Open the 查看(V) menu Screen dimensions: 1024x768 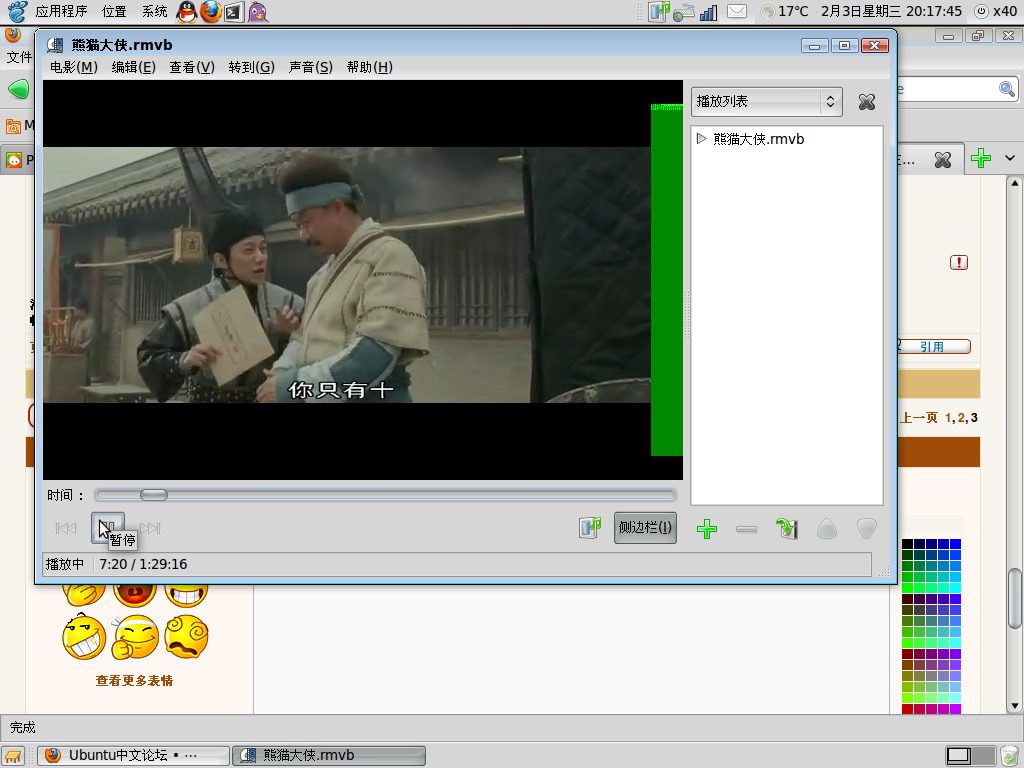pyautogui.click(x=192, y=67)
